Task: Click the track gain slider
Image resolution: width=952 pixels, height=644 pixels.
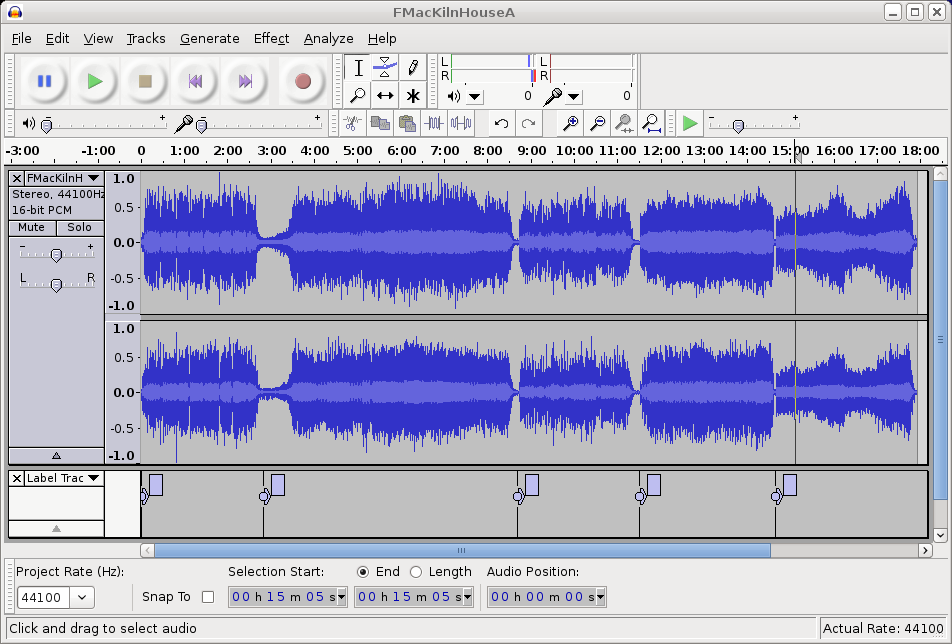Action: (x=57, y=255)
